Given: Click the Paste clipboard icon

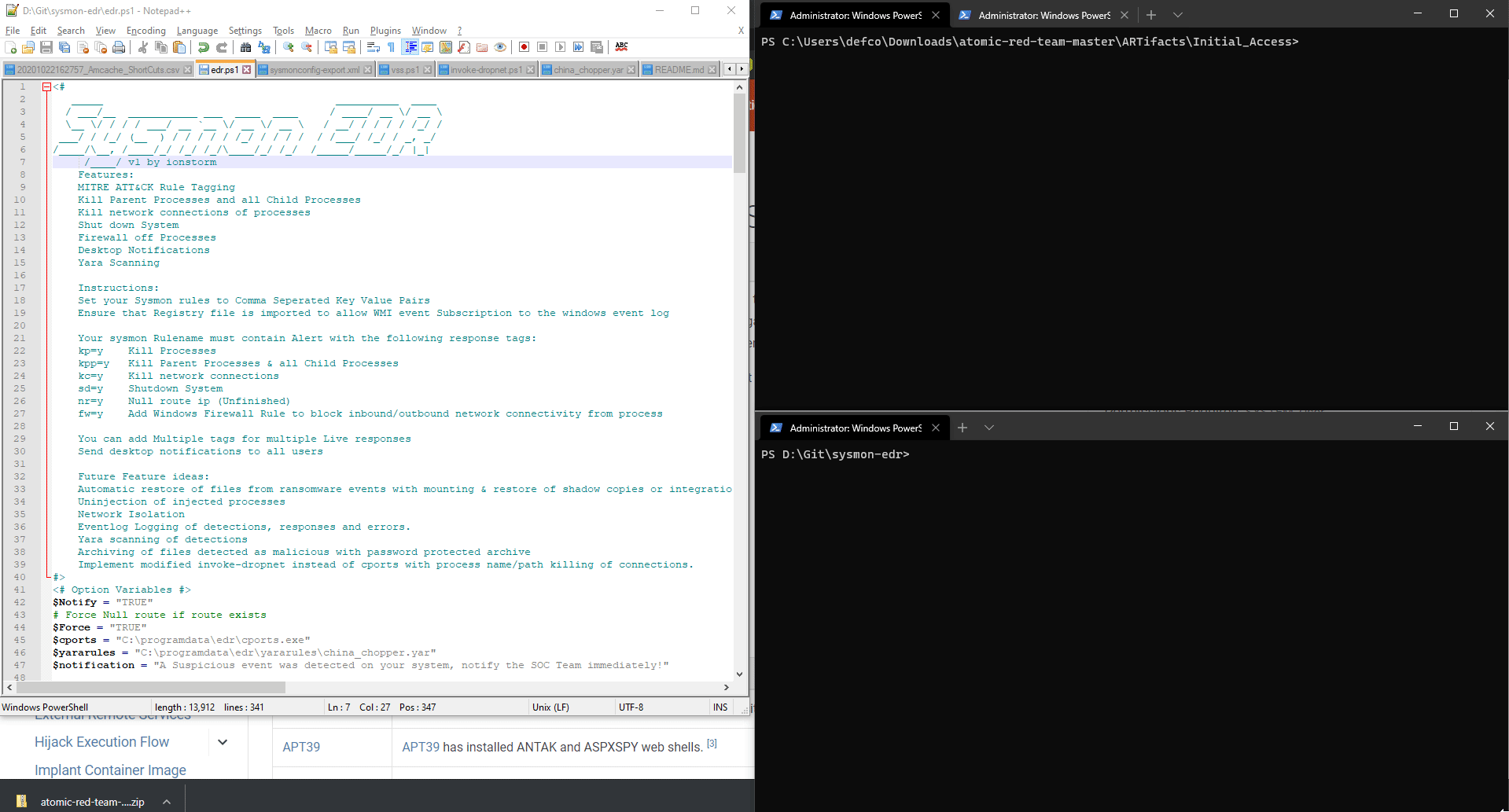Looking at the screenshot, I should pos(179,48).
